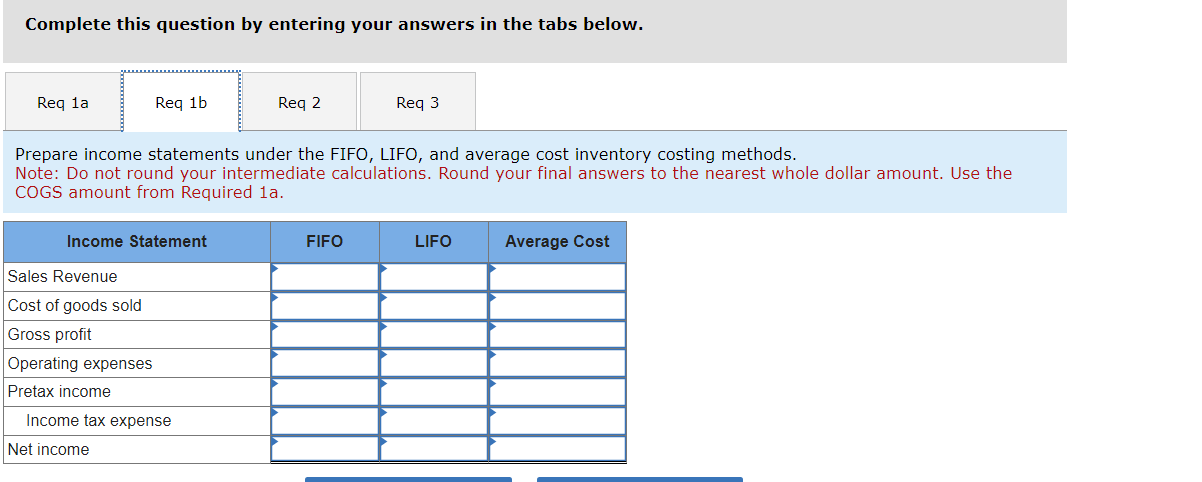This screenshot has width=1202, height=482.
Task: Click the 'Complete this question' heading
Action: point(334,24)
